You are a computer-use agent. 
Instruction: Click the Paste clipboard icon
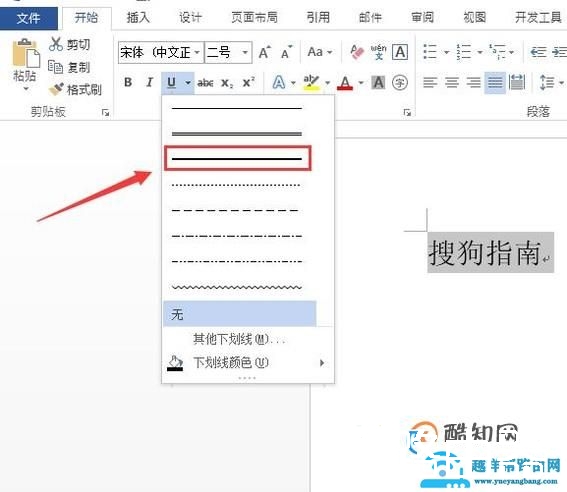(x=25, y=54)
